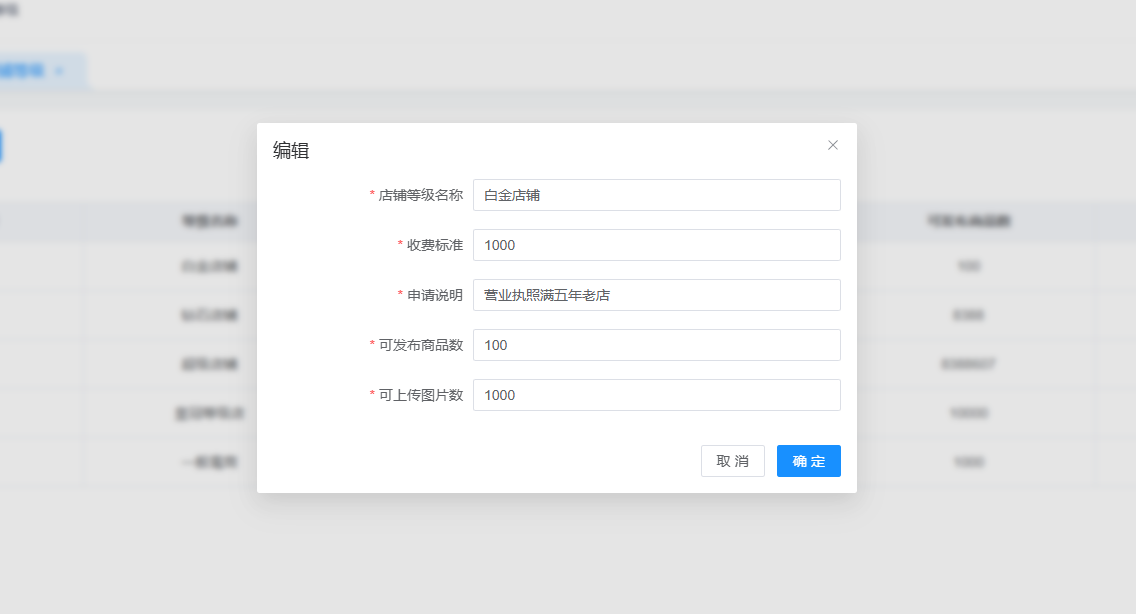Click the 申请说明 label text

tap(434, 295)
